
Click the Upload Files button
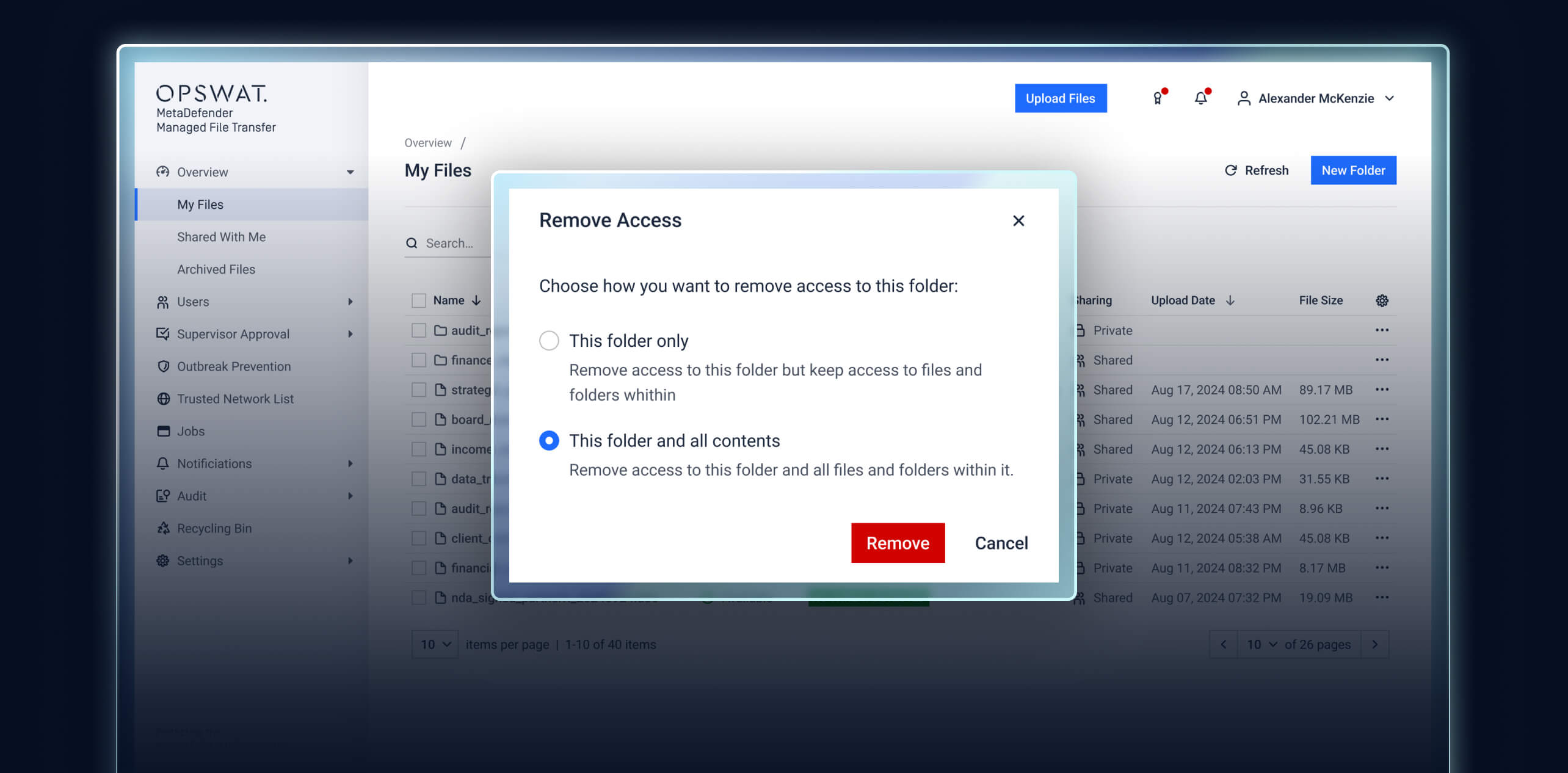tap(1061, 98)
